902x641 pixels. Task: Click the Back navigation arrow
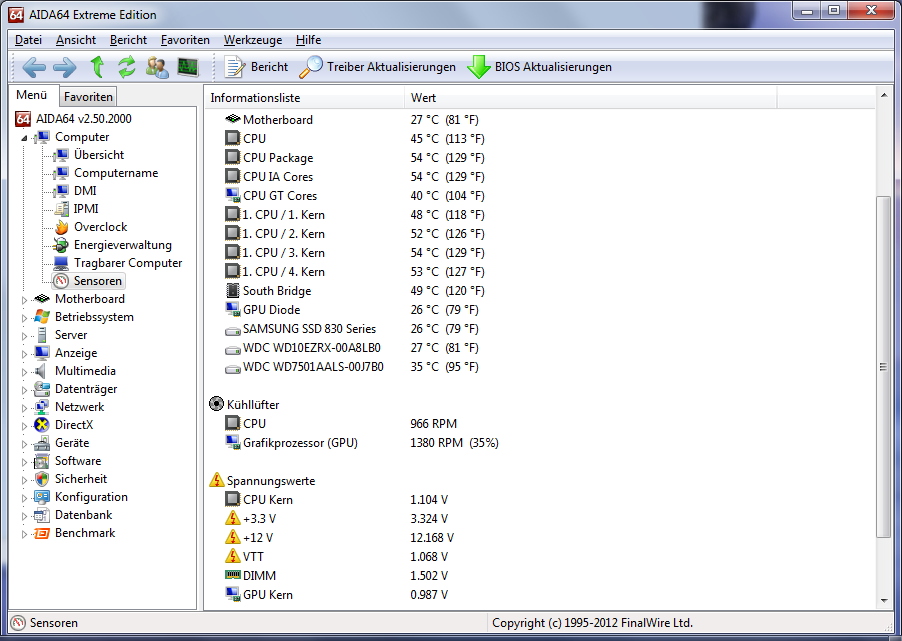[34, 67]
